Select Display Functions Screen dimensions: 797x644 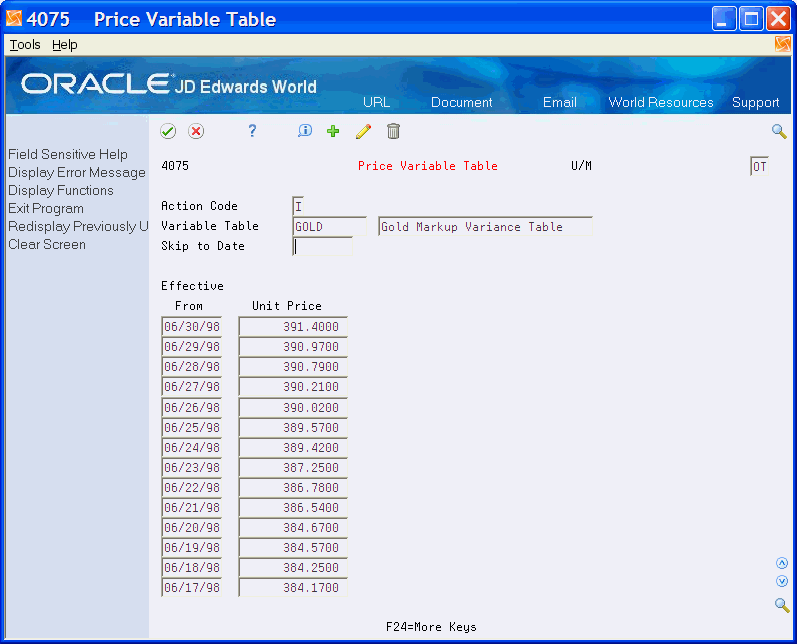[60, 190]
